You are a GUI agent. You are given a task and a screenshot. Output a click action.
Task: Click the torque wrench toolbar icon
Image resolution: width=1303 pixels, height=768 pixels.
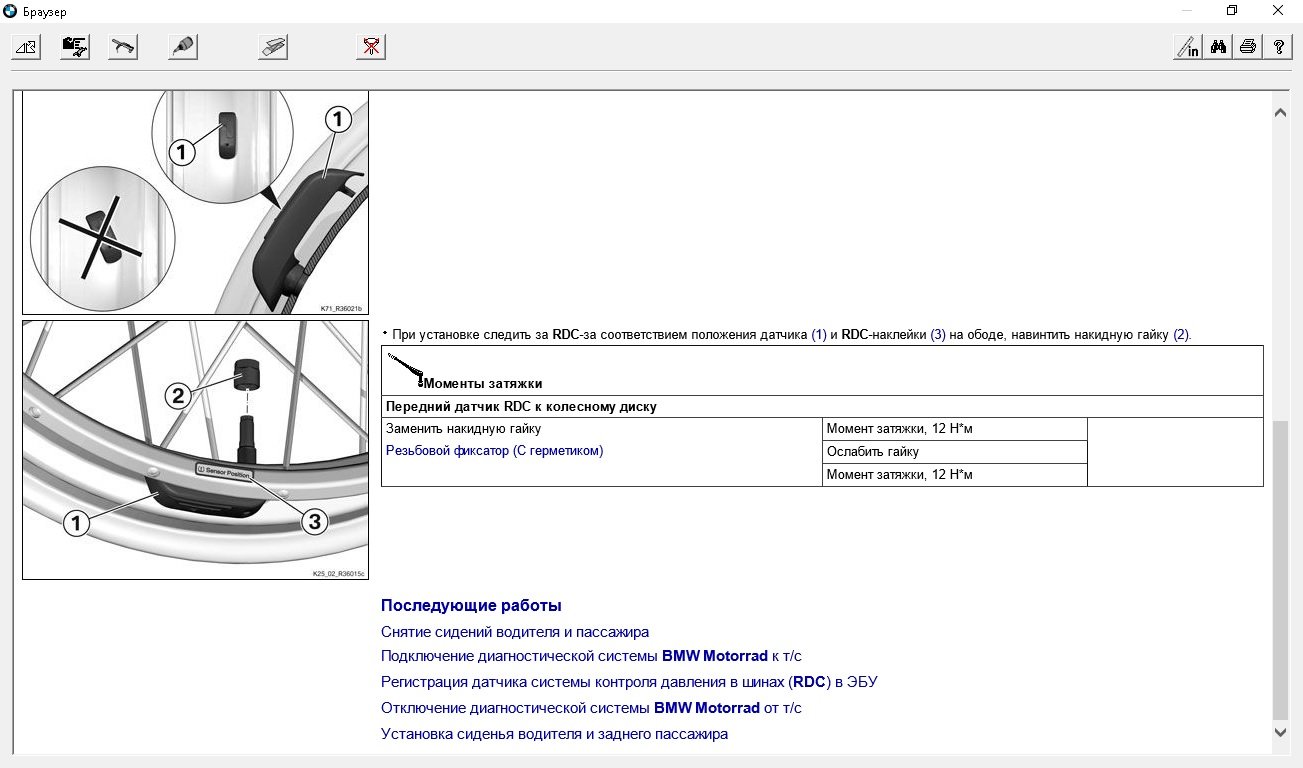click(124, 47)
